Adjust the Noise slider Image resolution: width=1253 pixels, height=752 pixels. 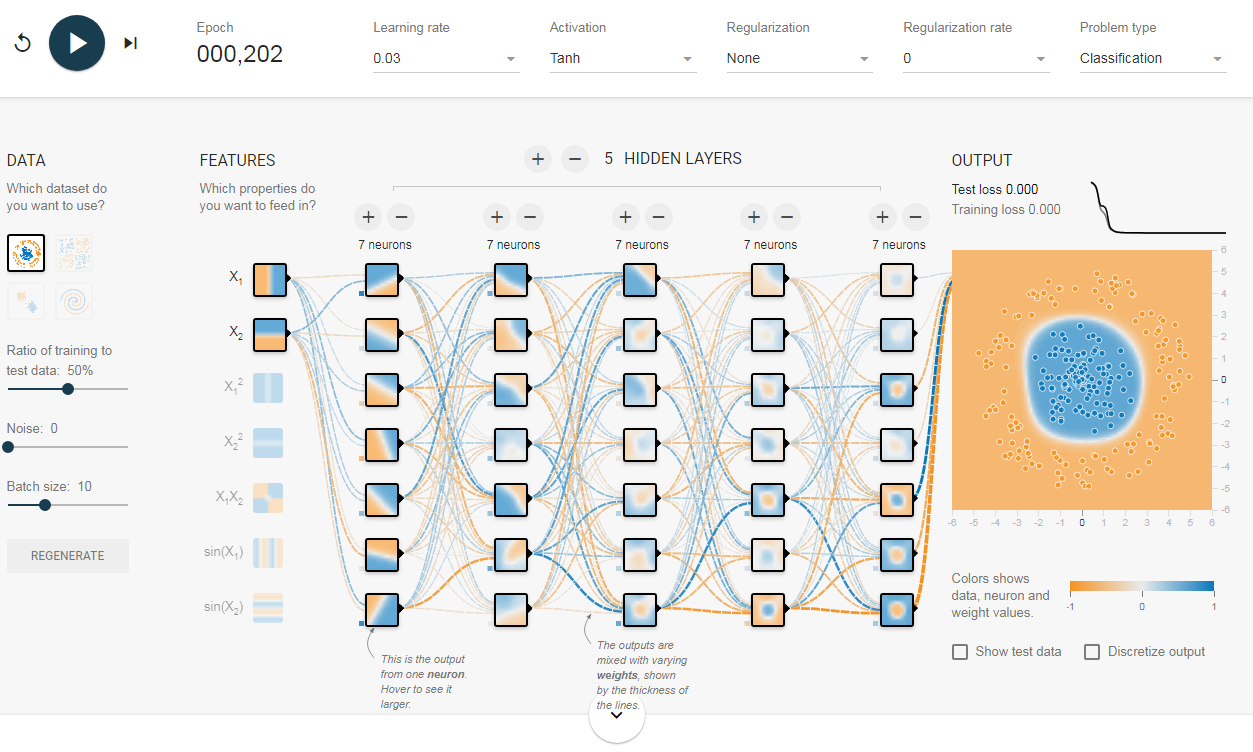8,447
